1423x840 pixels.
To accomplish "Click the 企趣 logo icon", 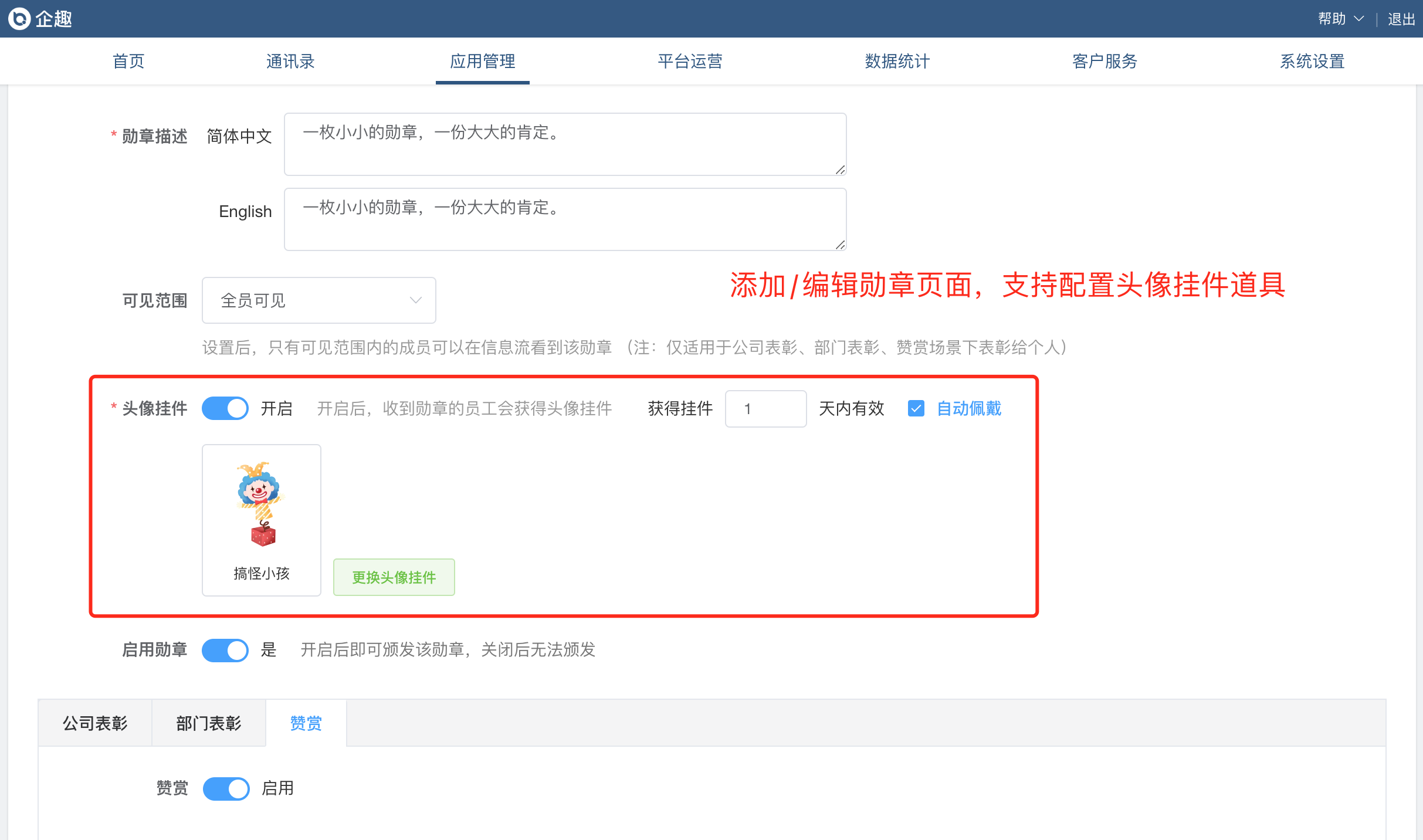I will pyautogui.click(x=19, y=19).
